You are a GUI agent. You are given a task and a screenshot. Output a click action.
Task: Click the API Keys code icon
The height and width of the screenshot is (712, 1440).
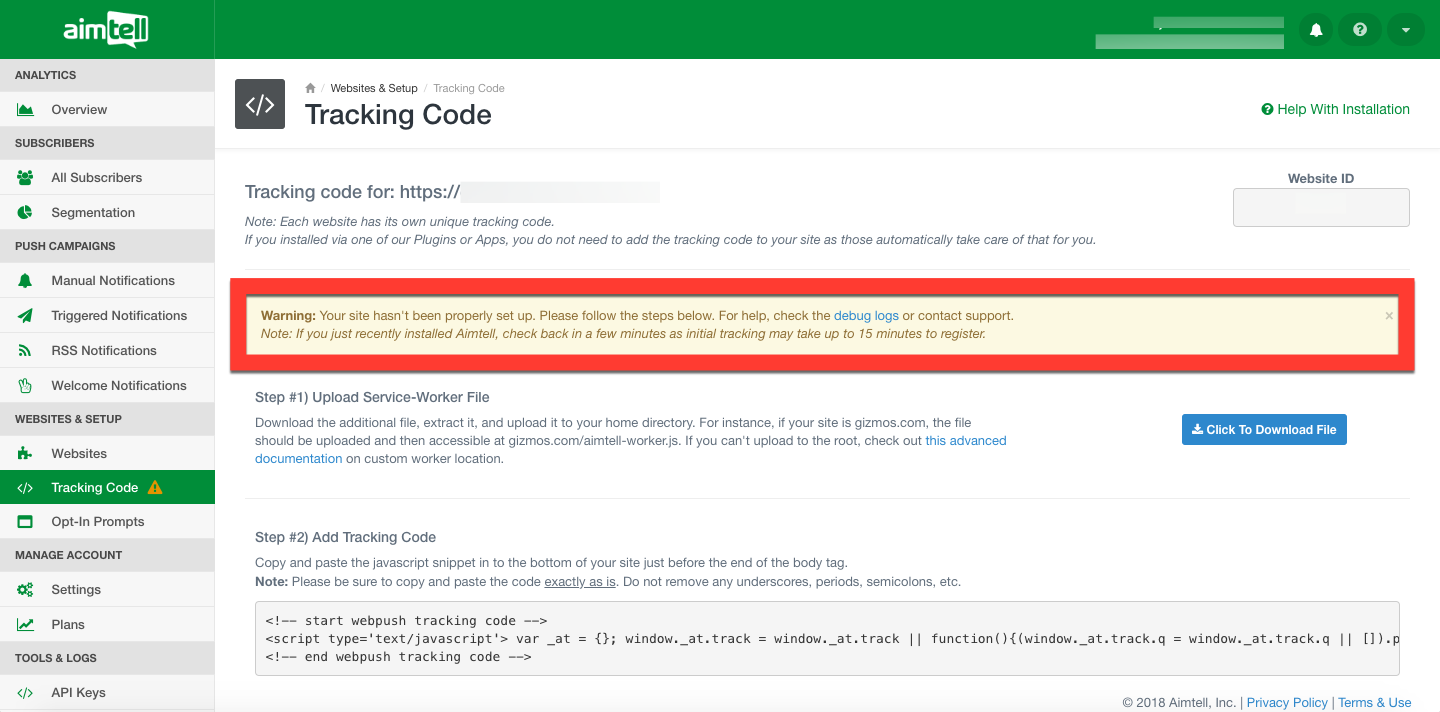click(x=26, y=693)
